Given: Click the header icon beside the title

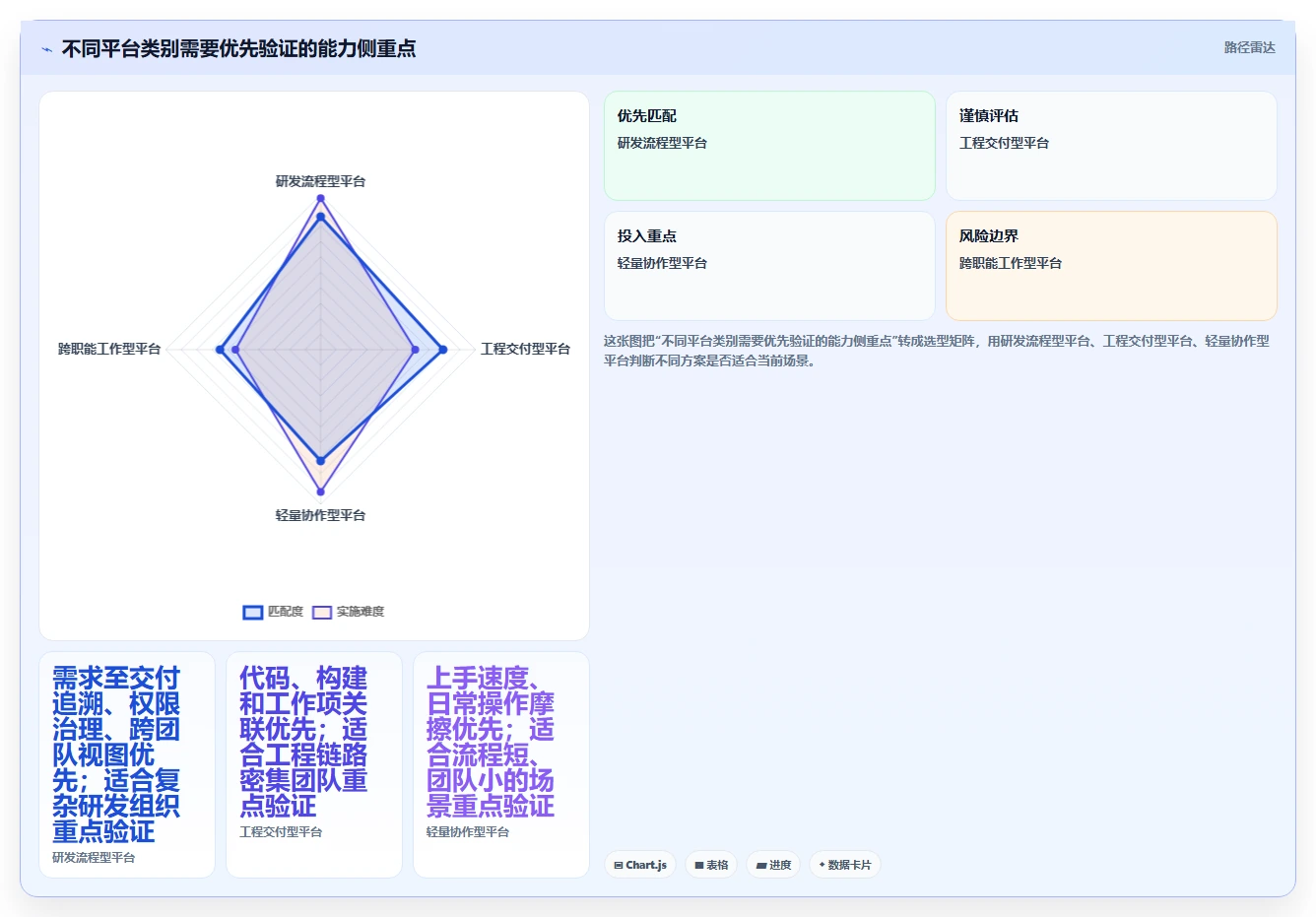Looking at the screenshot, I should (x=46, y=49).
